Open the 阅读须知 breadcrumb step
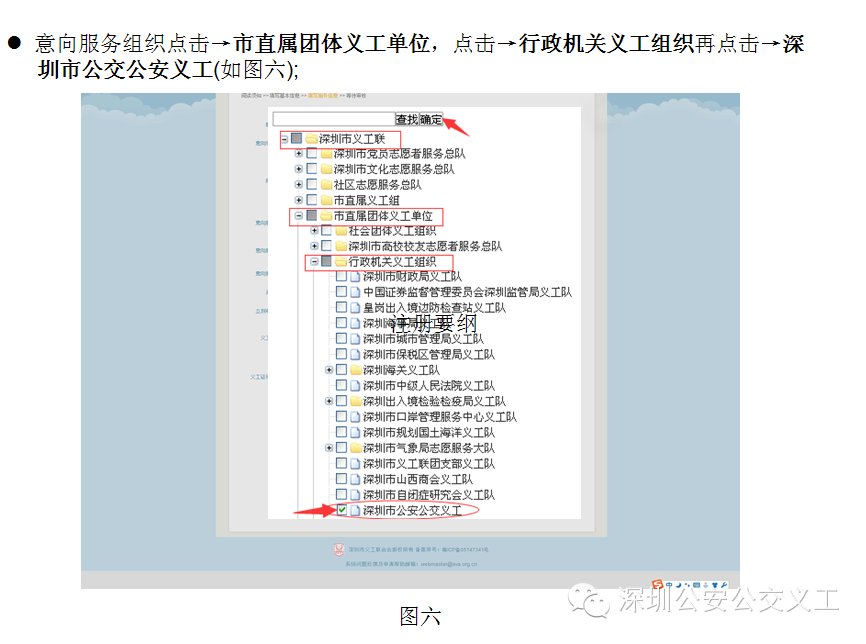Image resolution: width=866 pixels, height=644 pixels. 253,96
